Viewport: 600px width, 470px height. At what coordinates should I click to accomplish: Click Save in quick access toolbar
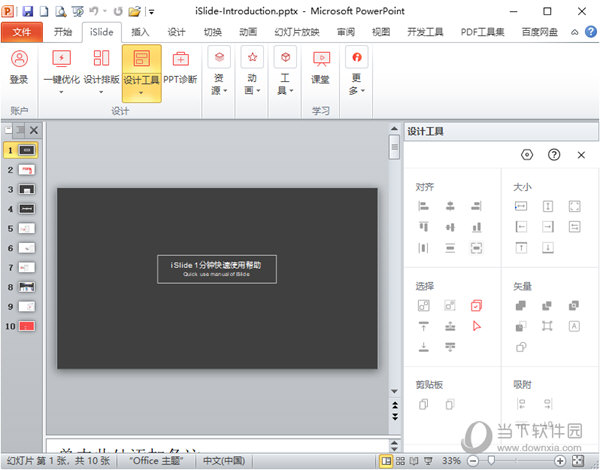click(27, 11)
